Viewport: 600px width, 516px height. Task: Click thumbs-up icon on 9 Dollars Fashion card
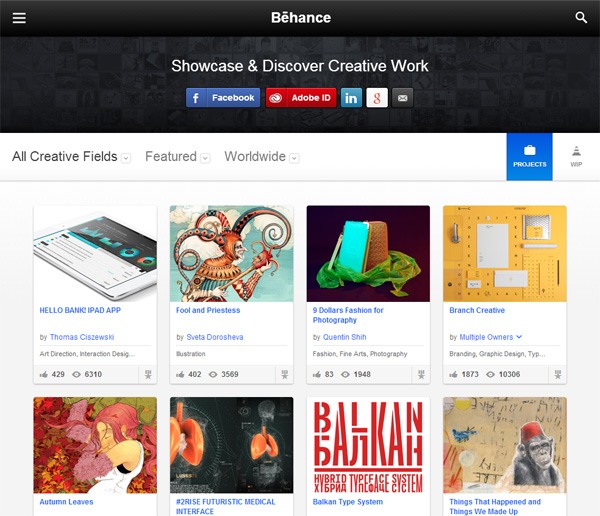tap(317, 374)
